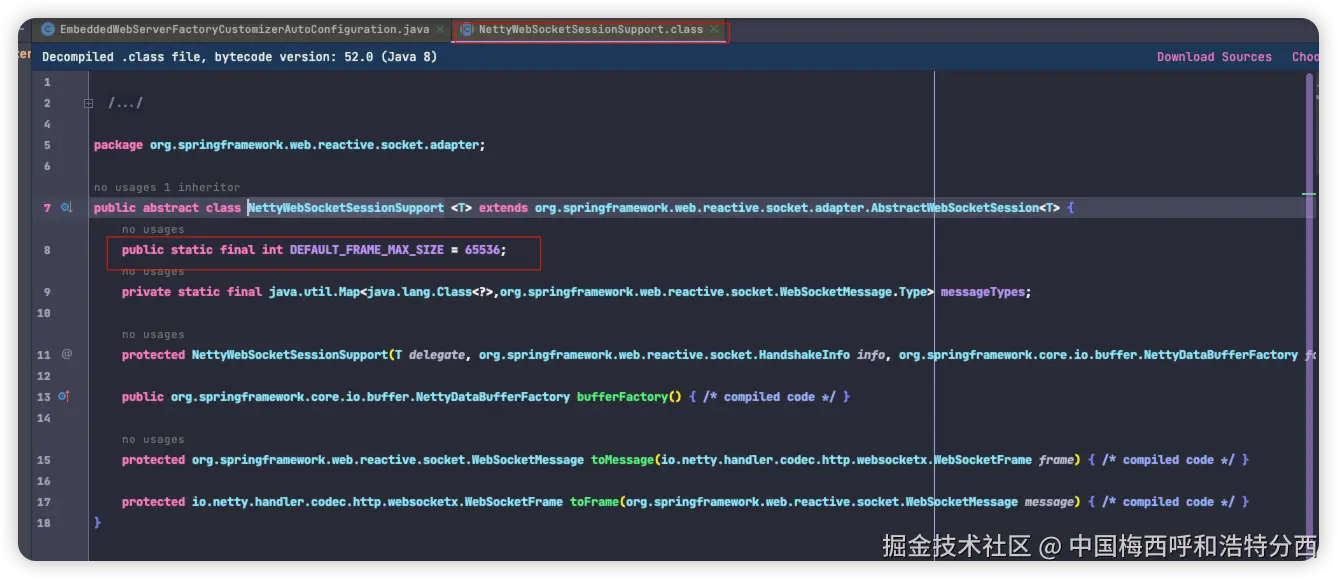1337x579 pixels.
Task: Click the 65536 value on line 8
Action: click(x=482, y=250)
